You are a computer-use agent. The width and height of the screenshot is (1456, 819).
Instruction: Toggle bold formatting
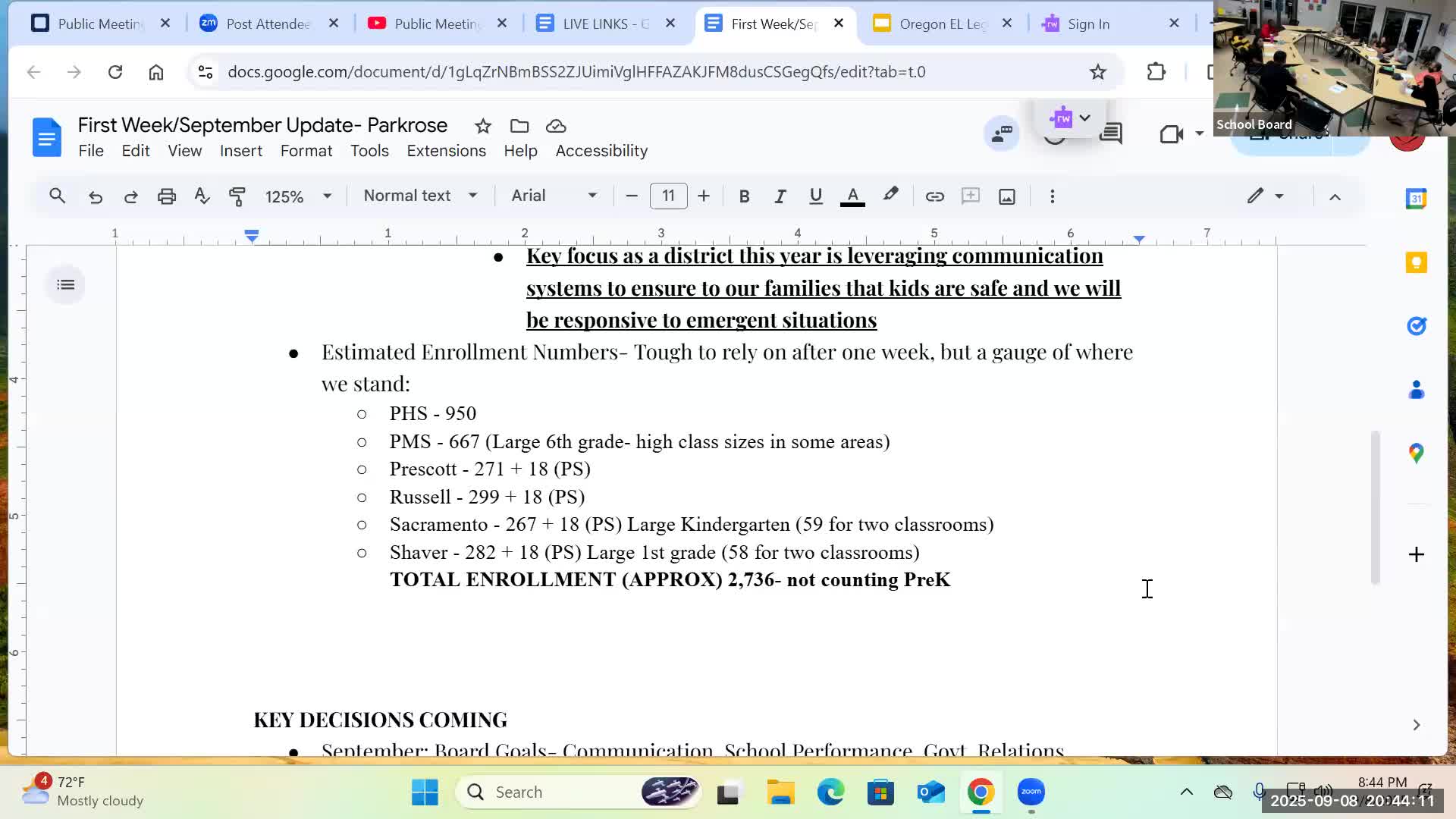point(744,196)
